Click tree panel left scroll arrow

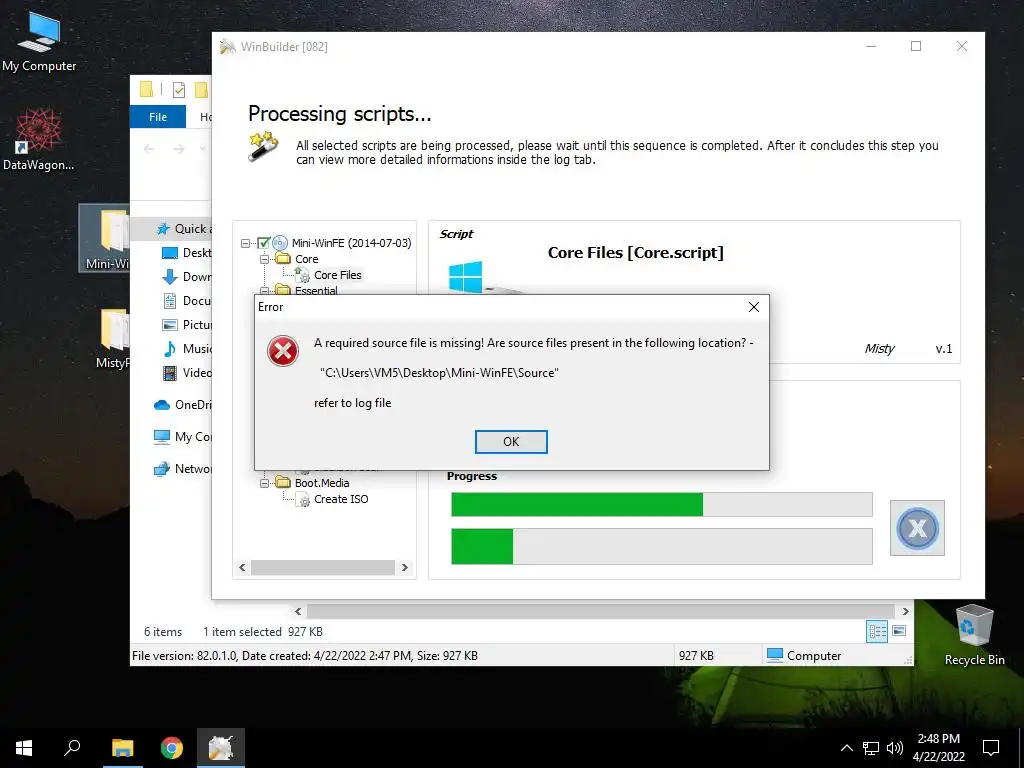point(242,568)
